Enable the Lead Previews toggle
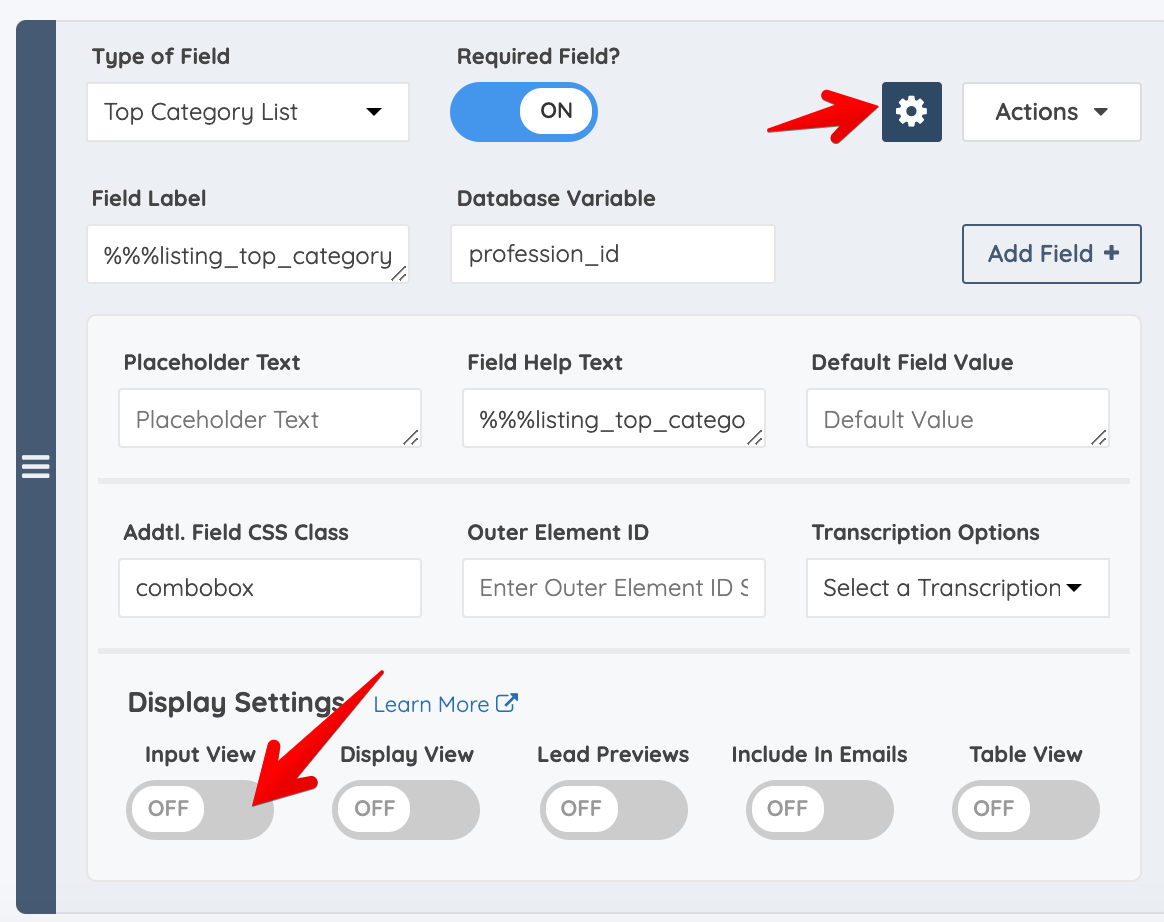Screen dimensions: 1164x922 click(x=613, y=809)
